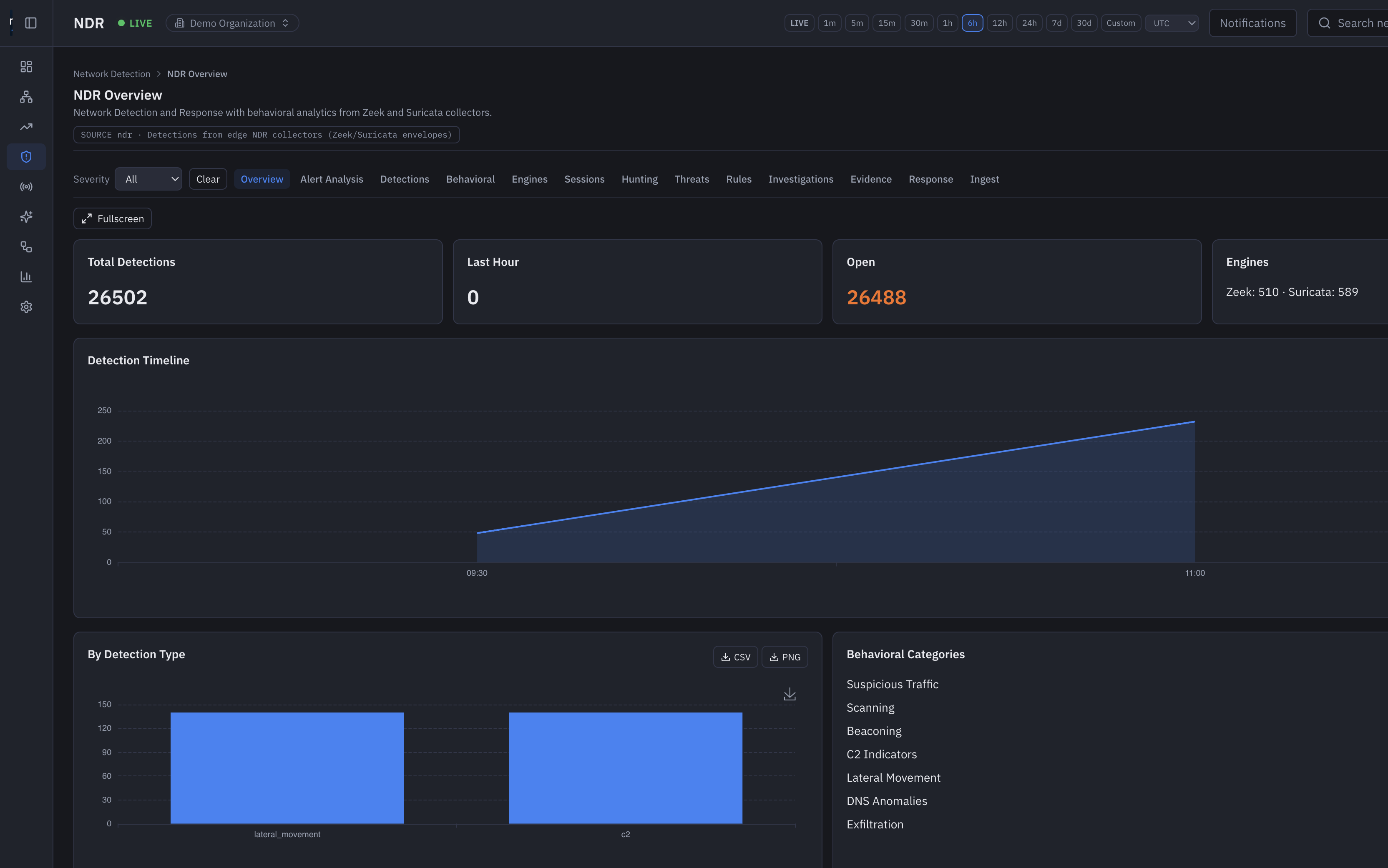Click the search magnifier icon
Image resolution: width=1388 pixels, height=868 pixels.
[1324, 23]
